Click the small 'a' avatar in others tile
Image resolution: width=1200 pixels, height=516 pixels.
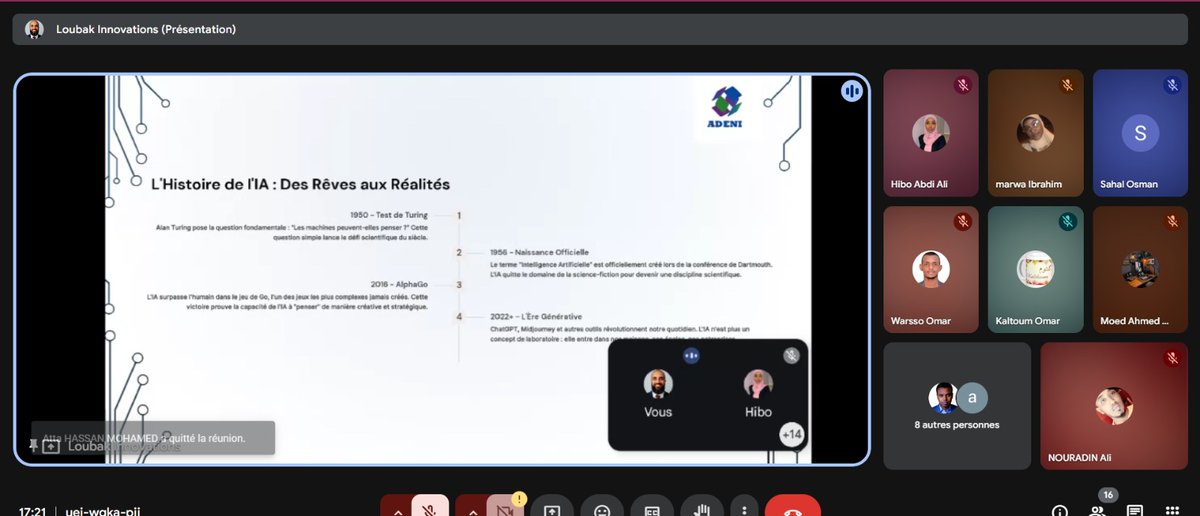pos(973,397)
